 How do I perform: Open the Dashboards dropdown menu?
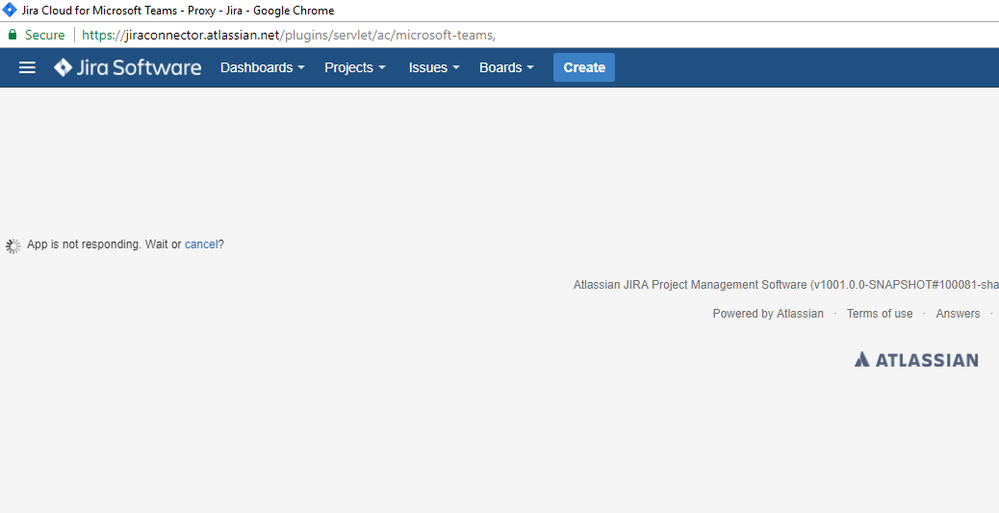click(262, 68)
